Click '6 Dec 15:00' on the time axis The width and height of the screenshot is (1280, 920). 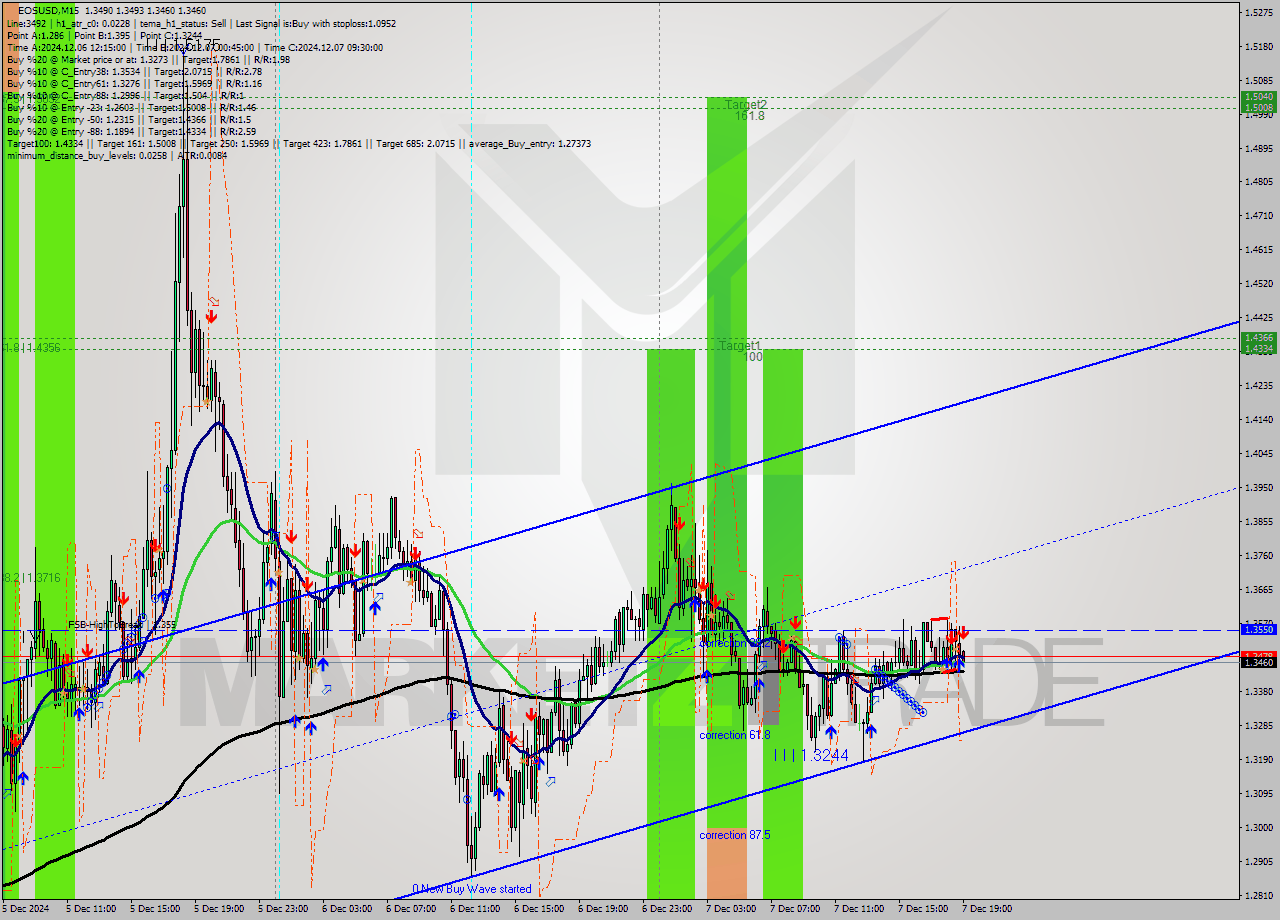[x=539, y=909]
